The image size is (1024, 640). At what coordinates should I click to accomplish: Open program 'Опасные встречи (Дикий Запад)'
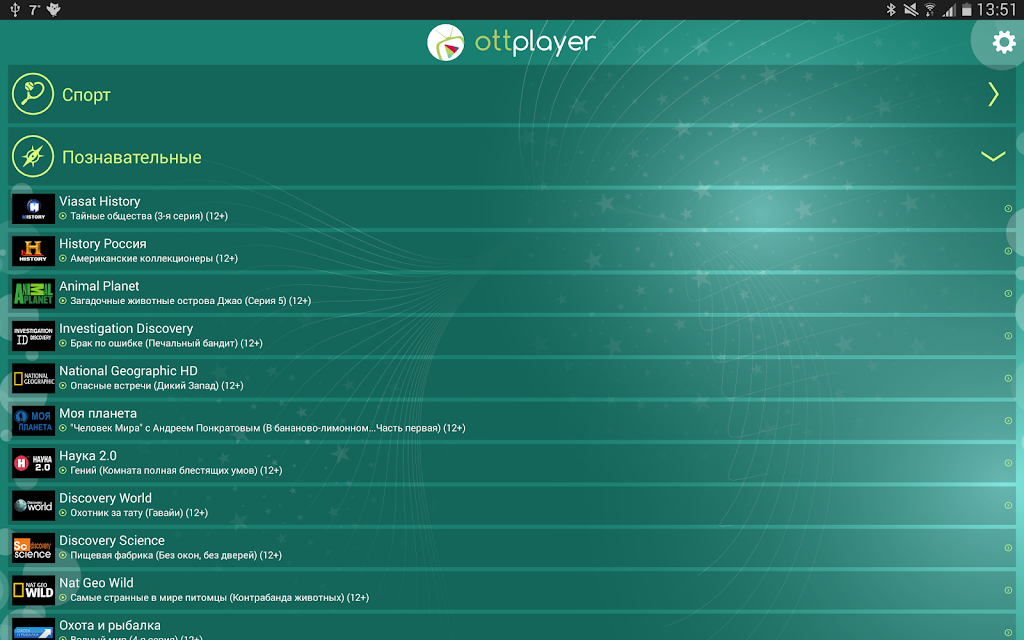pos(157,386)
